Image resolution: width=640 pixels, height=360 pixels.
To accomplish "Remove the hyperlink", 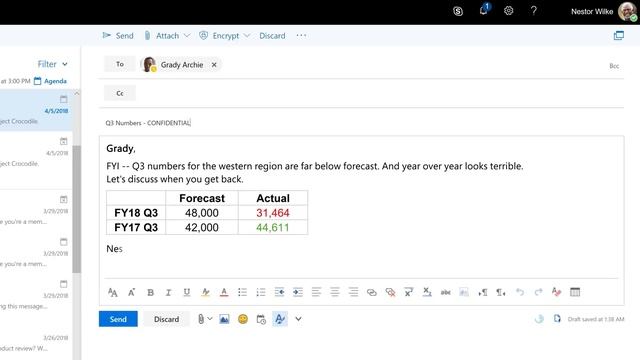I will 390,292.
